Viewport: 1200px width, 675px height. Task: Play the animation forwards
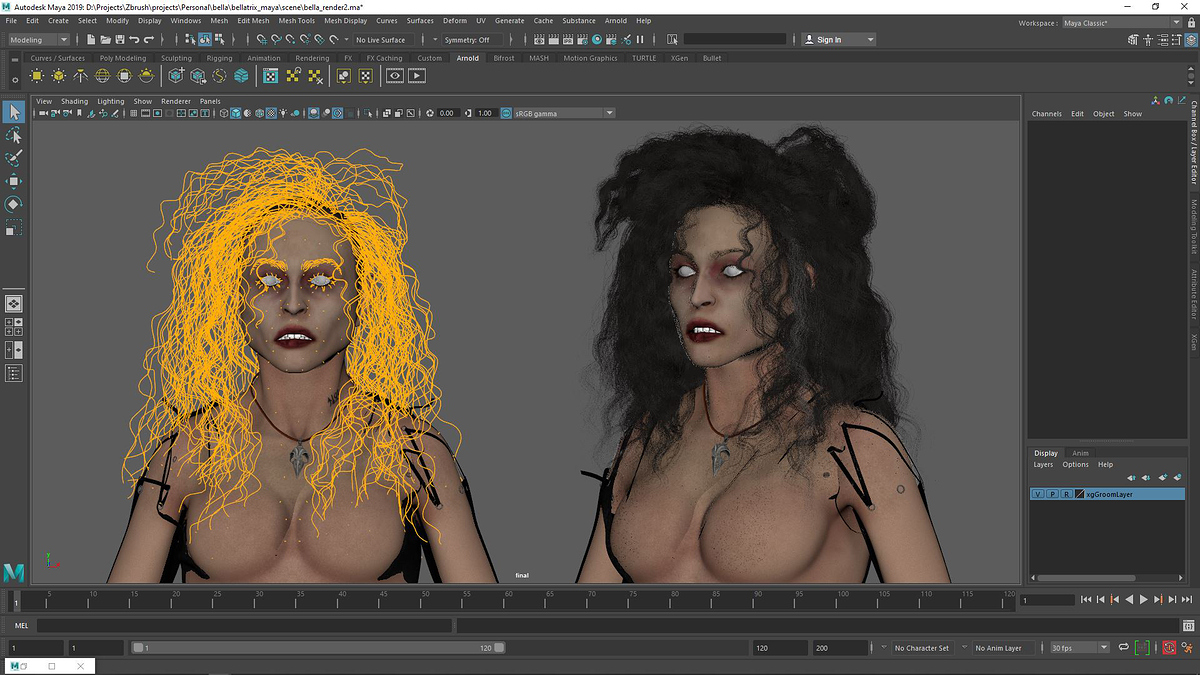pos(1143,599)
